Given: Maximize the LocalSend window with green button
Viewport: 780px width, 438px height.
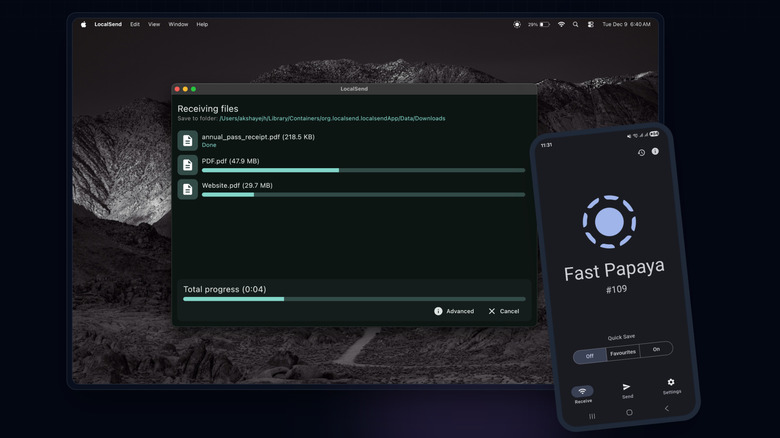Looking at the screenshot, I should click(194, 89).
